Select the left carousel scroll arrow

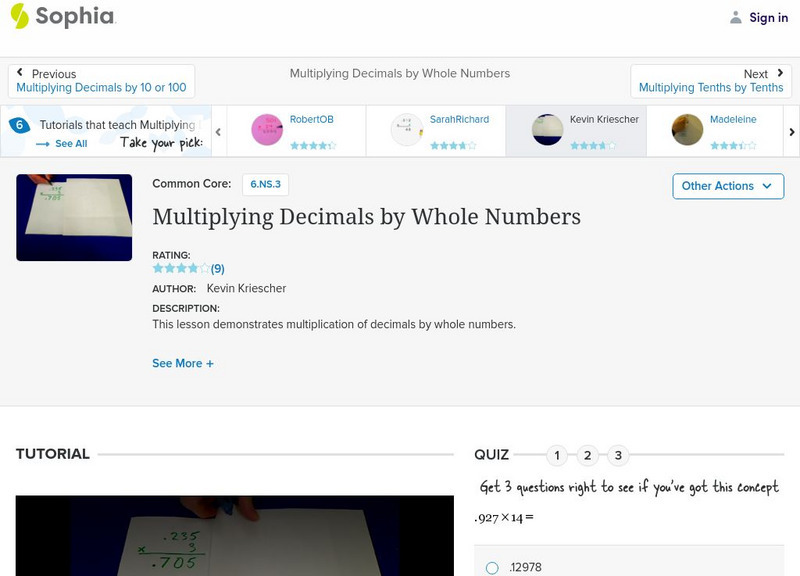coord(218,131)
